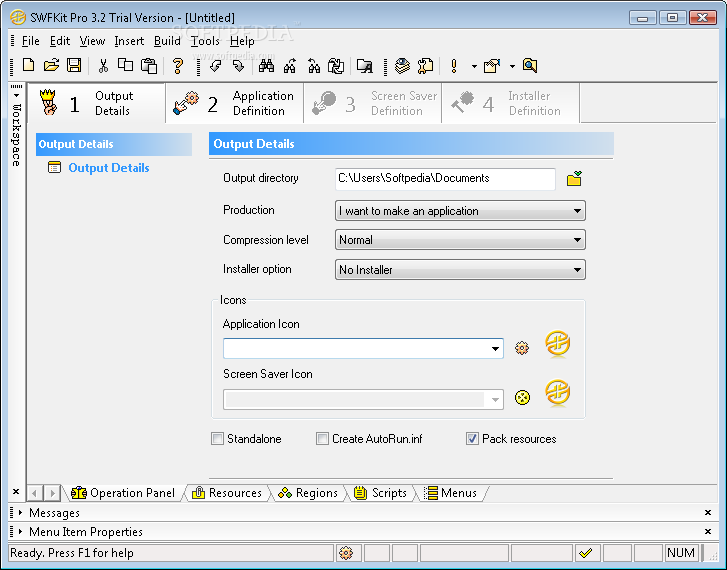The height and width of the screenshot is (570, 727).
Task: Switch to step 4 Installer Definition tab
Action: [510, 103]
